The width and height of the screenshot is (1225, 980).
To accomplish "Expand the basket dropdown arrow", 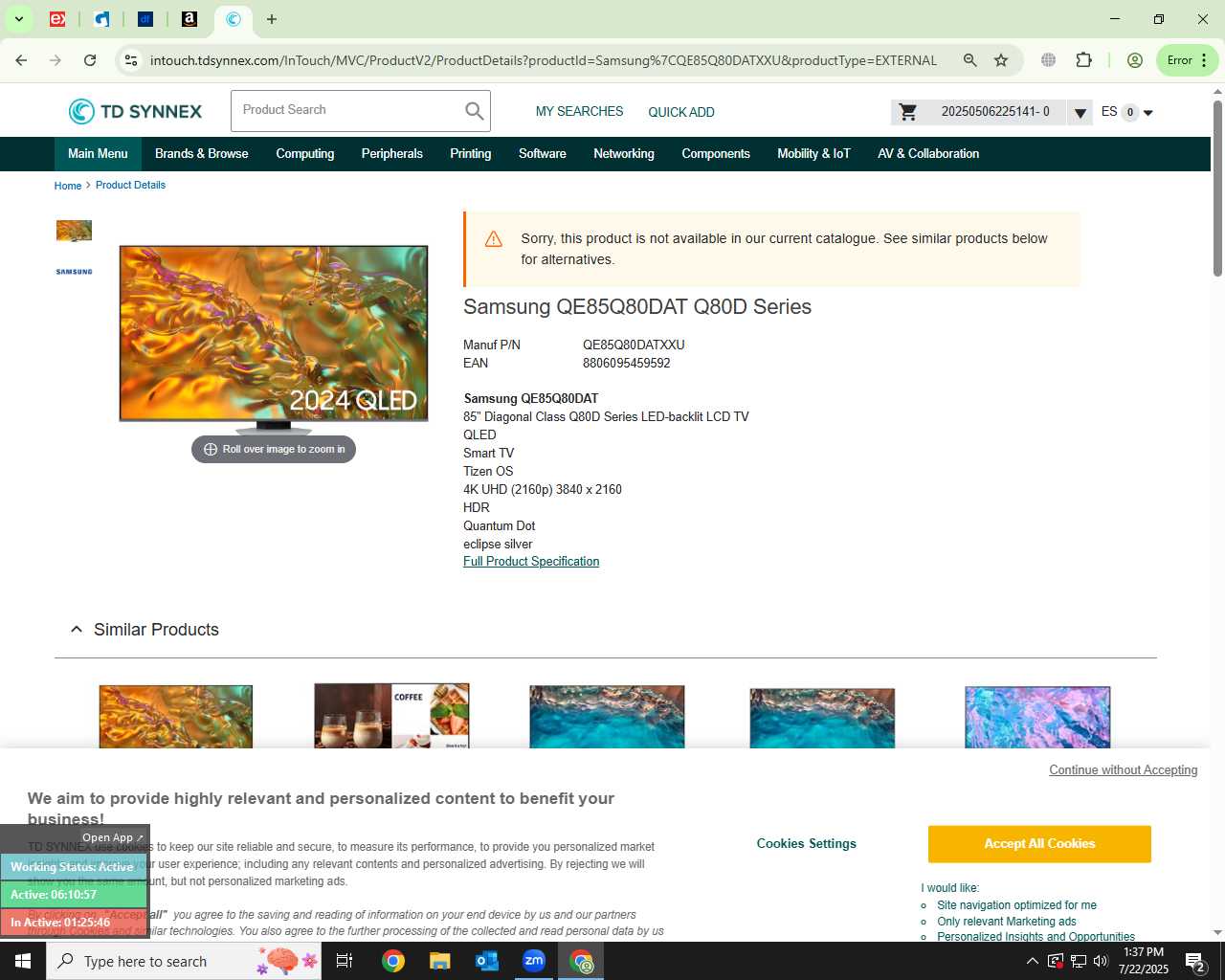I will (x=1080, y=113).
